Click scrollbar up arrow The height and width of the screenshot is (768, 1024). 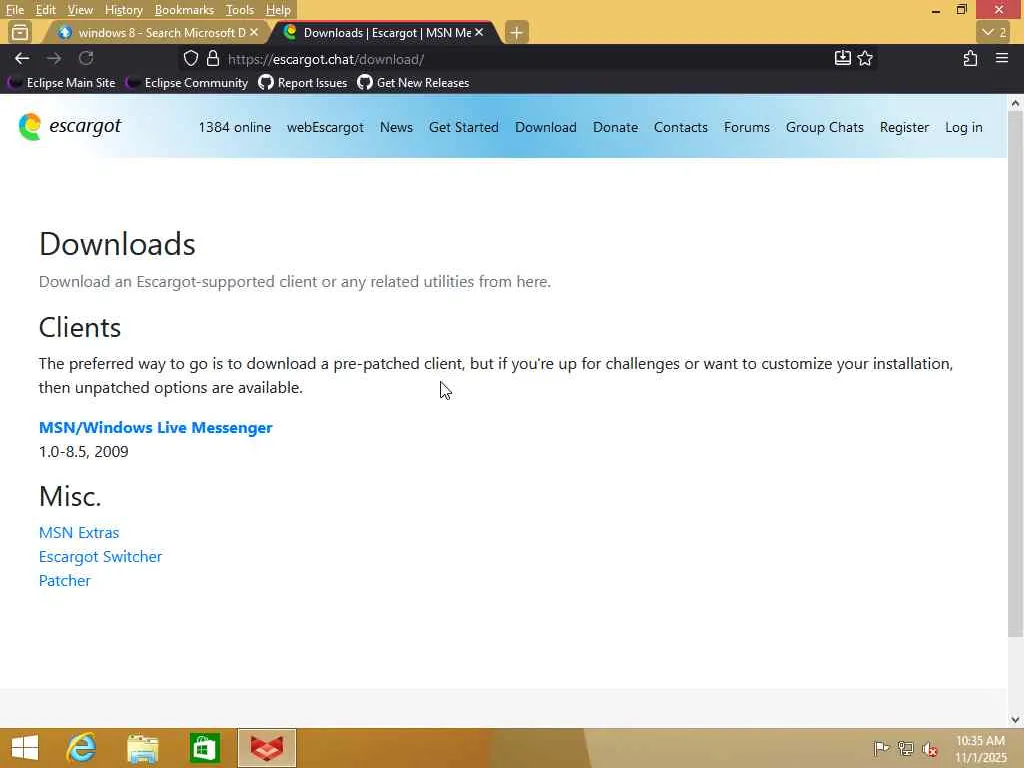pos(1015,103)
